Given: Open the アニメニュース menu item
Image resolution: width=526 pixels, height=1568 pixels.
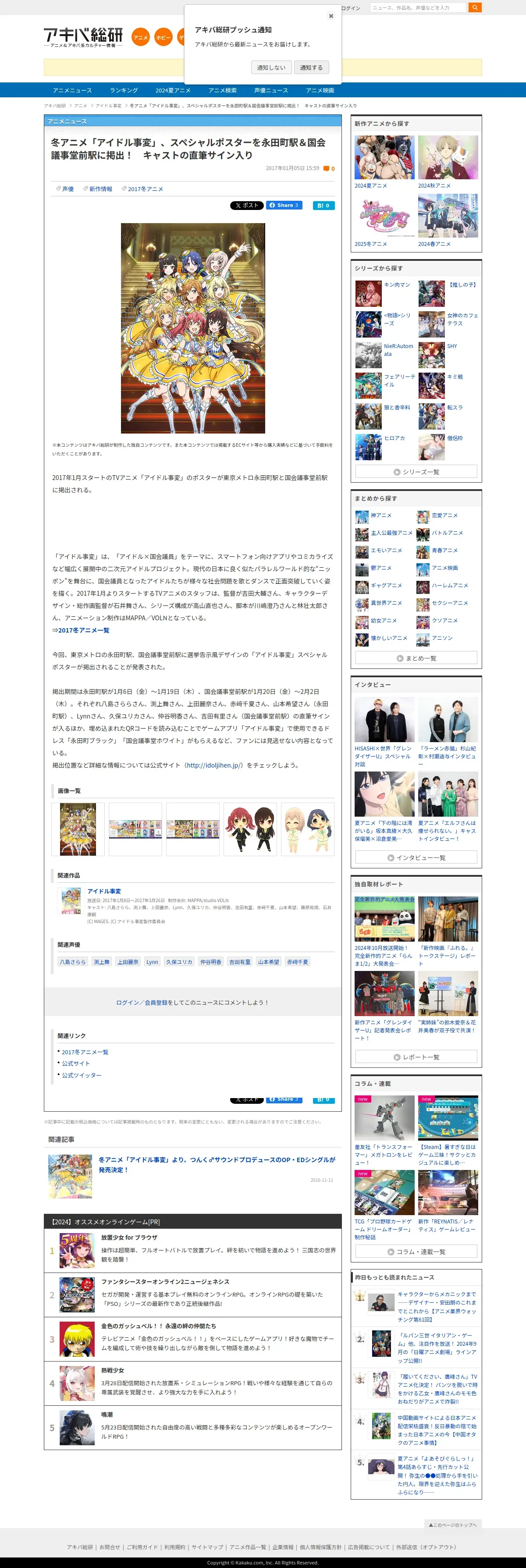Looking at the screenshot, I should coord(72,90).
